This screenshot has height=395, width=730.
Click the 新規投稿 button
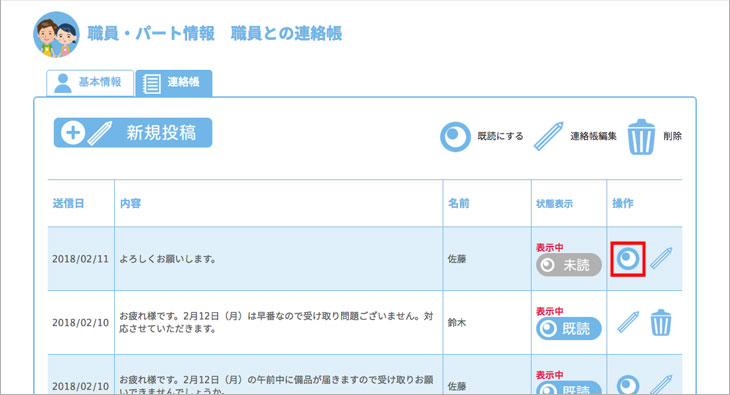click(133, 133)
